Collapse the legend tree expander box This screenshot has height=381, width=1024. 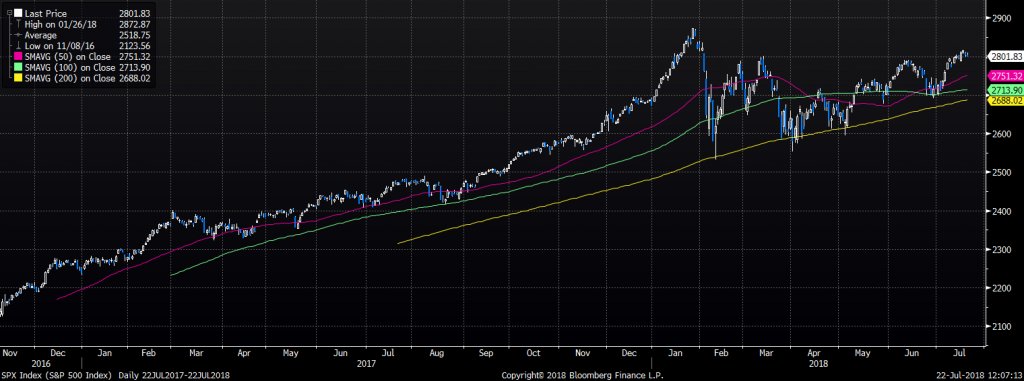click(10, 12)
